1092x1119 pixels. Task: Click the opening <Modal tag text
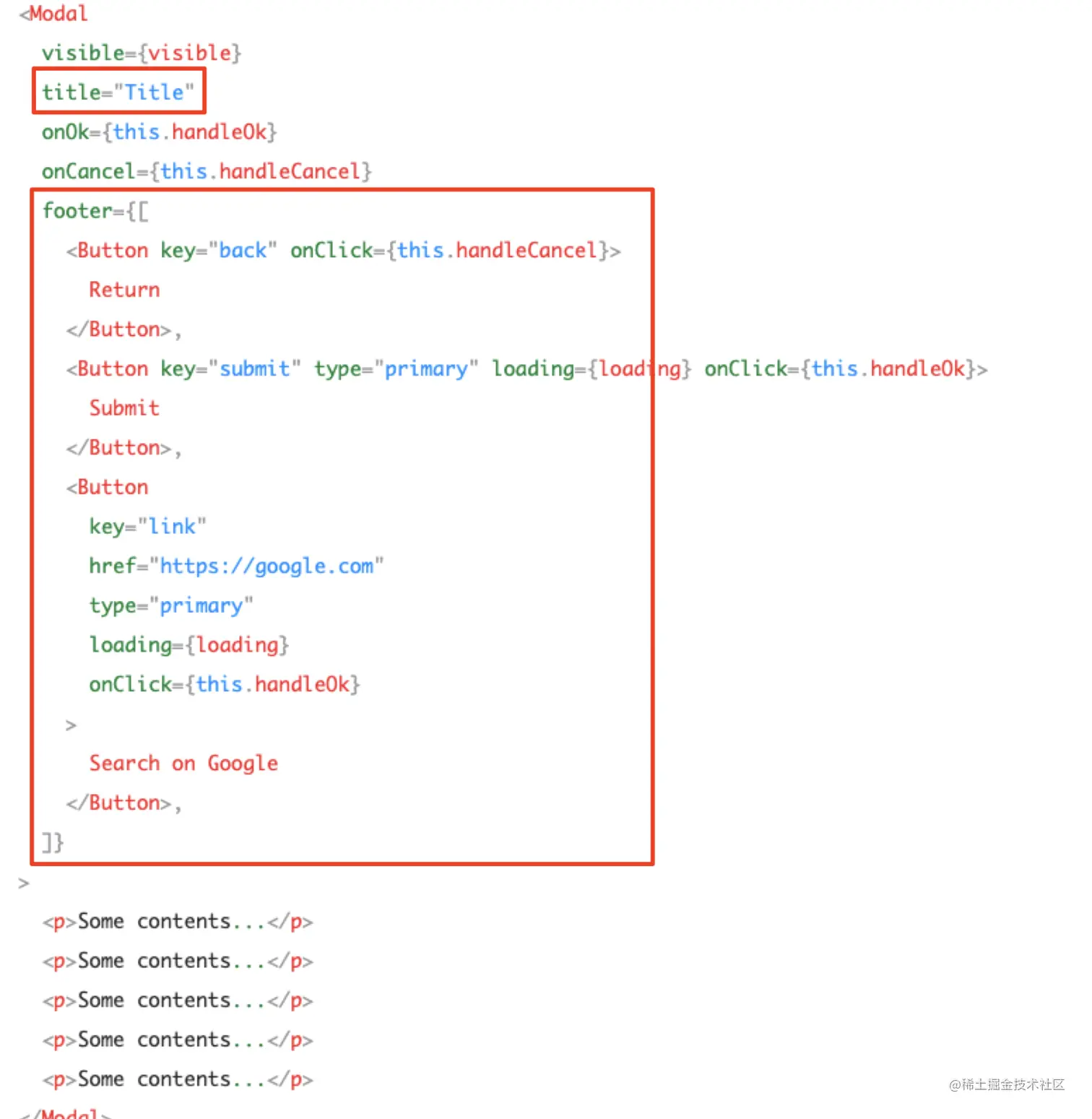point(53,13)
